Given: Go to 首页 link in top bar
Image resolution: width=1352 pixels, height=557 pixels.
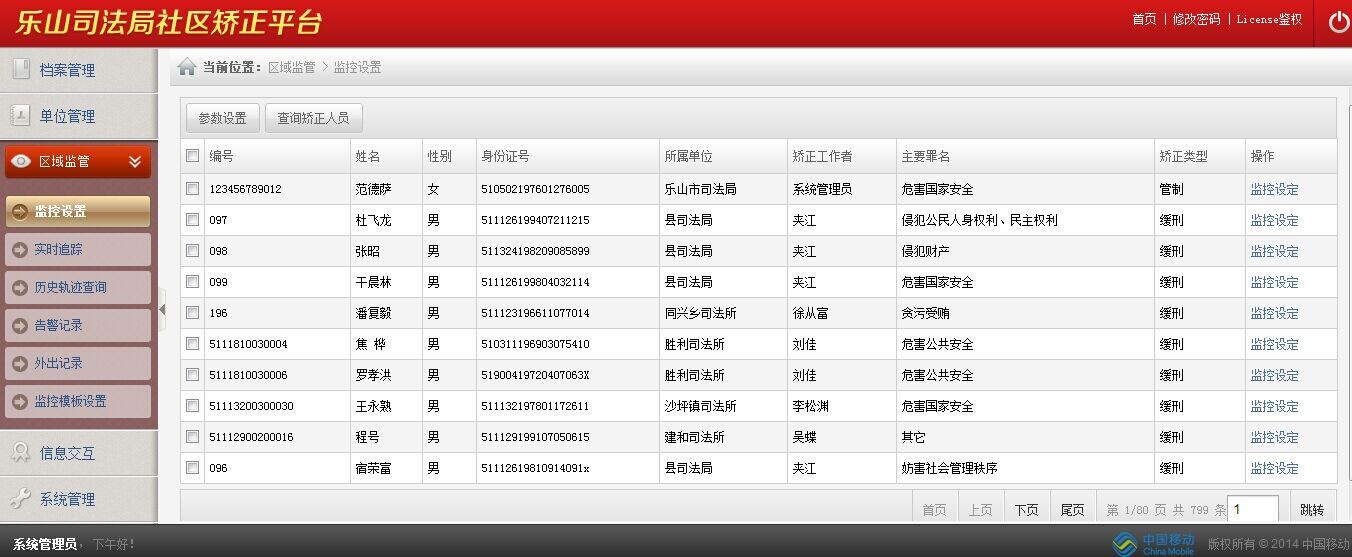Looking at the screenshot, I should tap(1144, 19).
